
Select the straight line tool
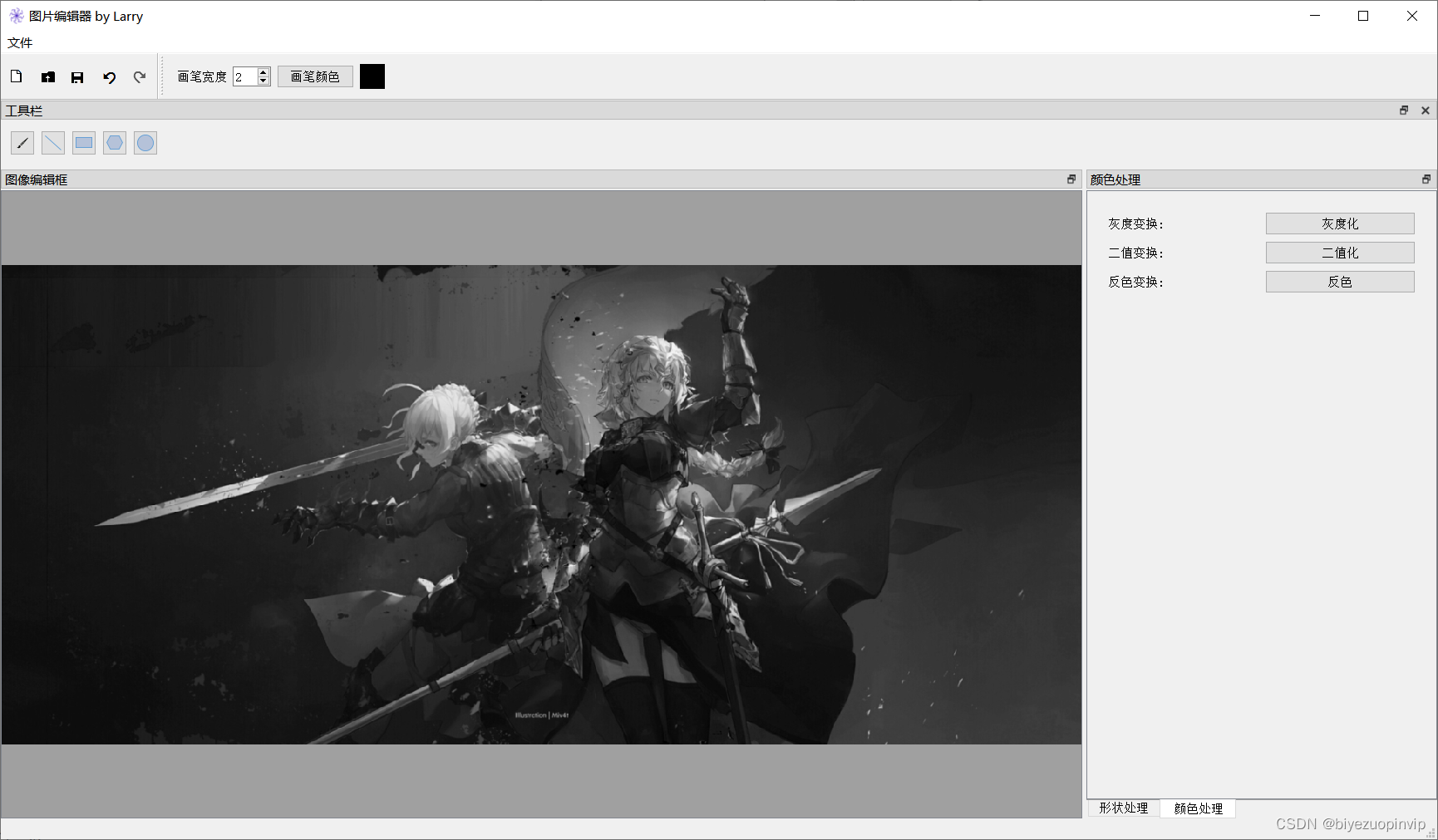pyautogui.click(x=53, y=143)
